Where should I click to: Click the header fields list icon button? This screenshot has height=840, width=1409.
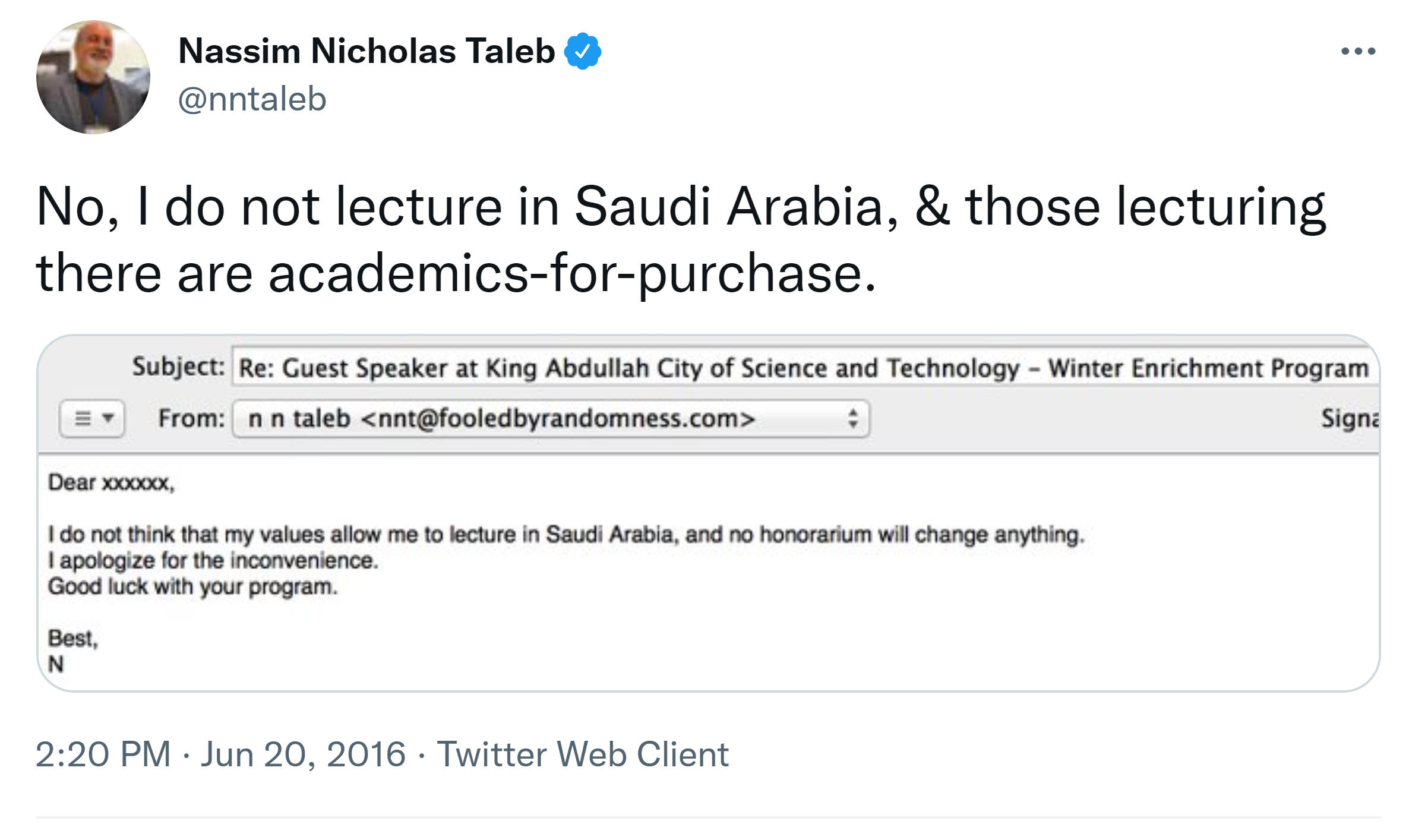coord(83,419)
